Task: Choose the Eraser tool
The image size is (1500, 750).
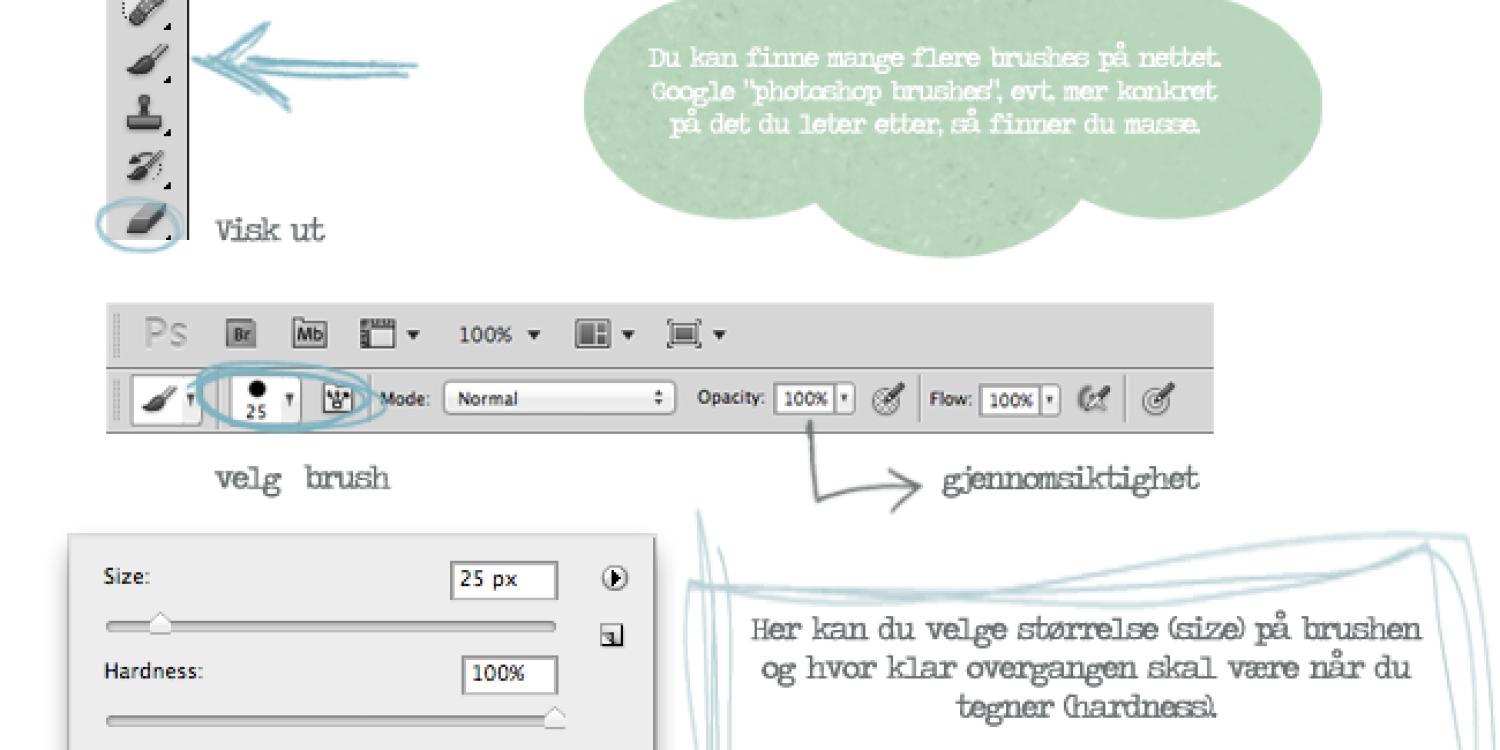Action: pos(144,220)
